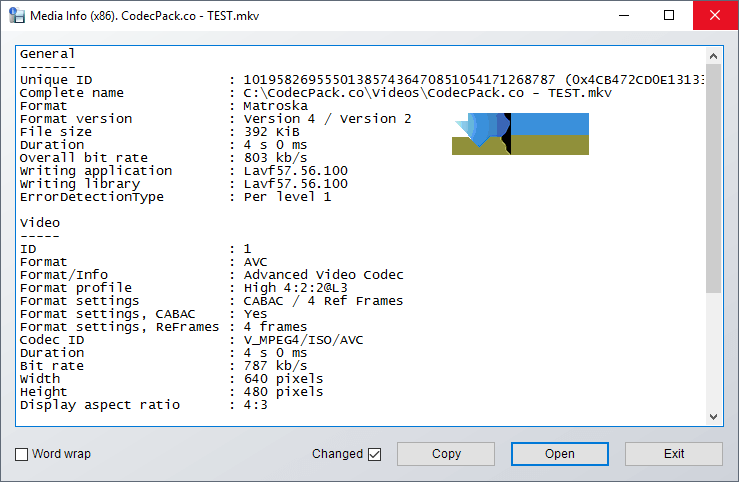Click the Media Info app icon in title bar
This screenshot has height=482, width=739.
coord(16,16)
